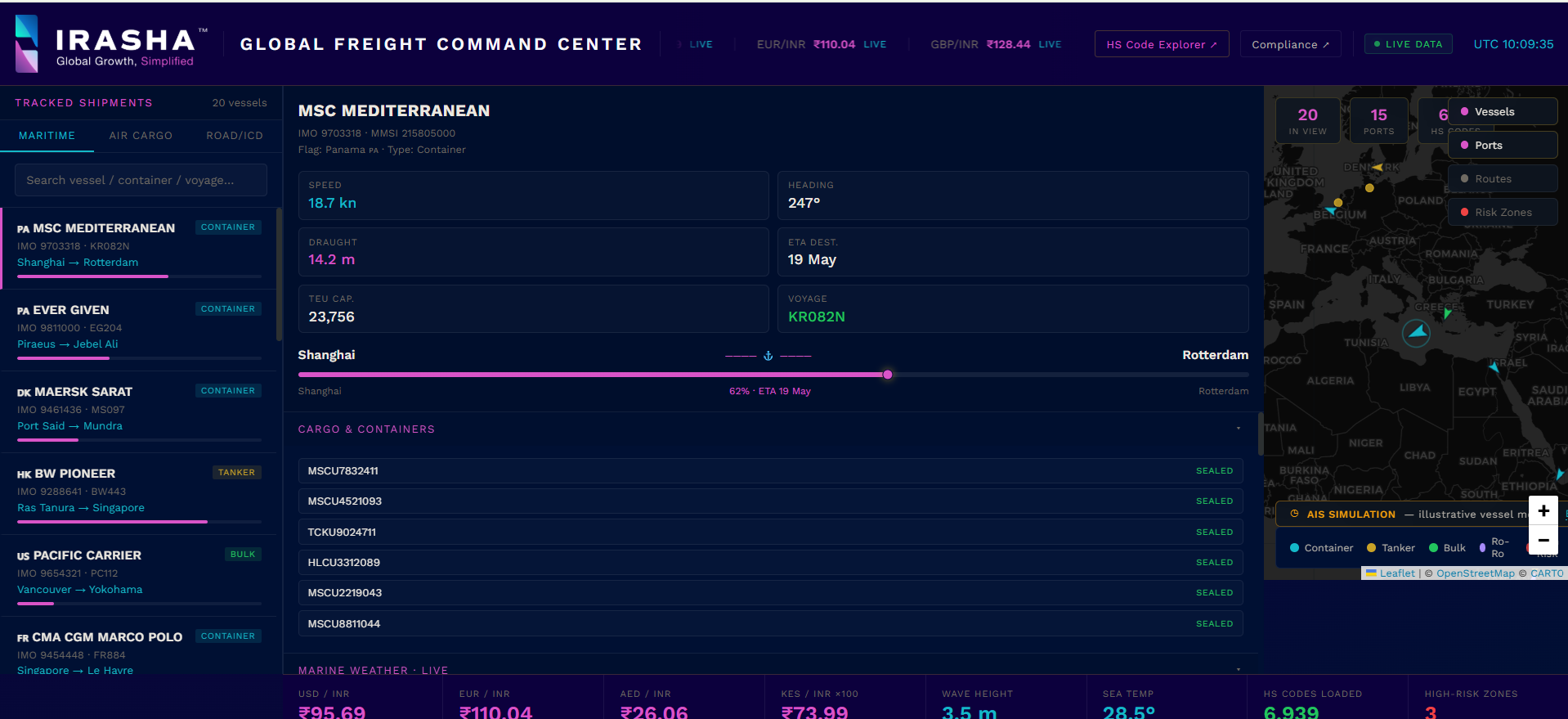Open the Compliance page
Screen dimensions: 1568x719
tap(1290, 44)
